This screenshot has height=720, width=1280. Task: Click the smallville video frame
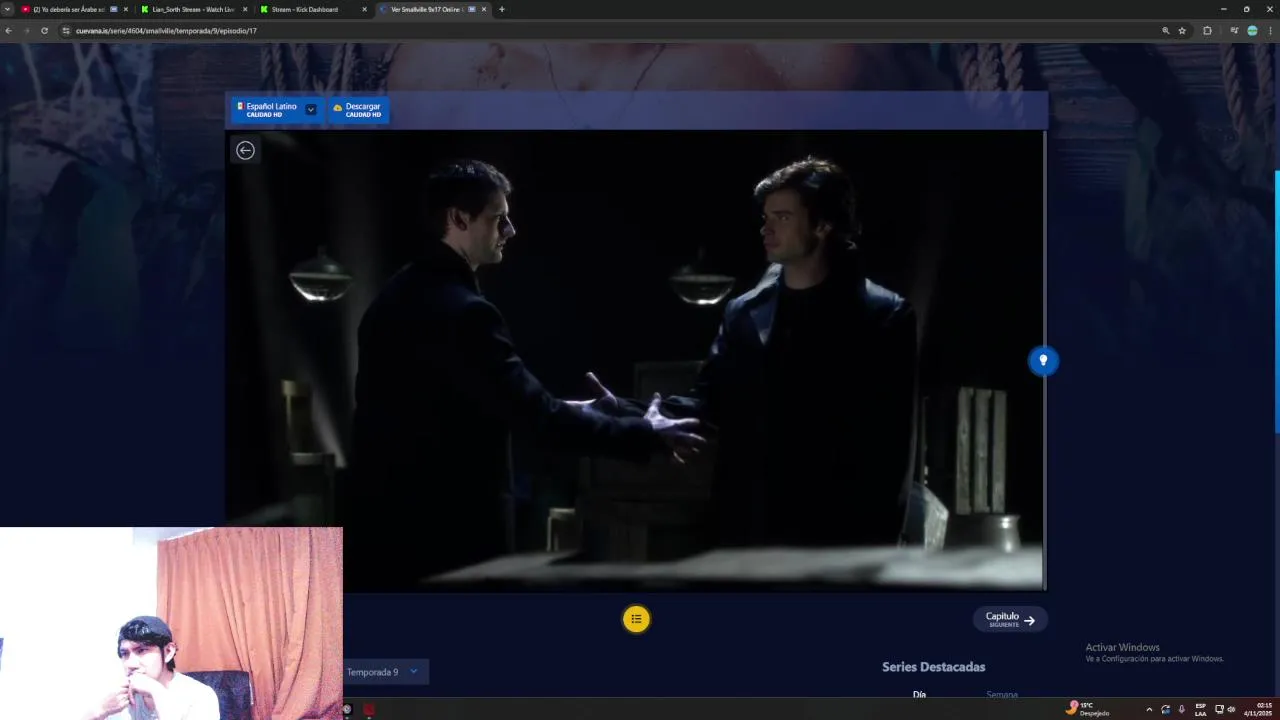635,360
